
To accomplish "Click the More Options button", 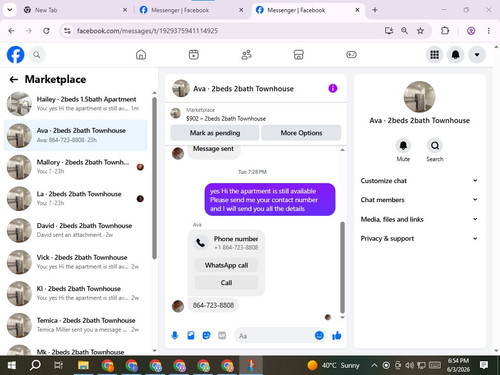I will click(x=301, y=133).
